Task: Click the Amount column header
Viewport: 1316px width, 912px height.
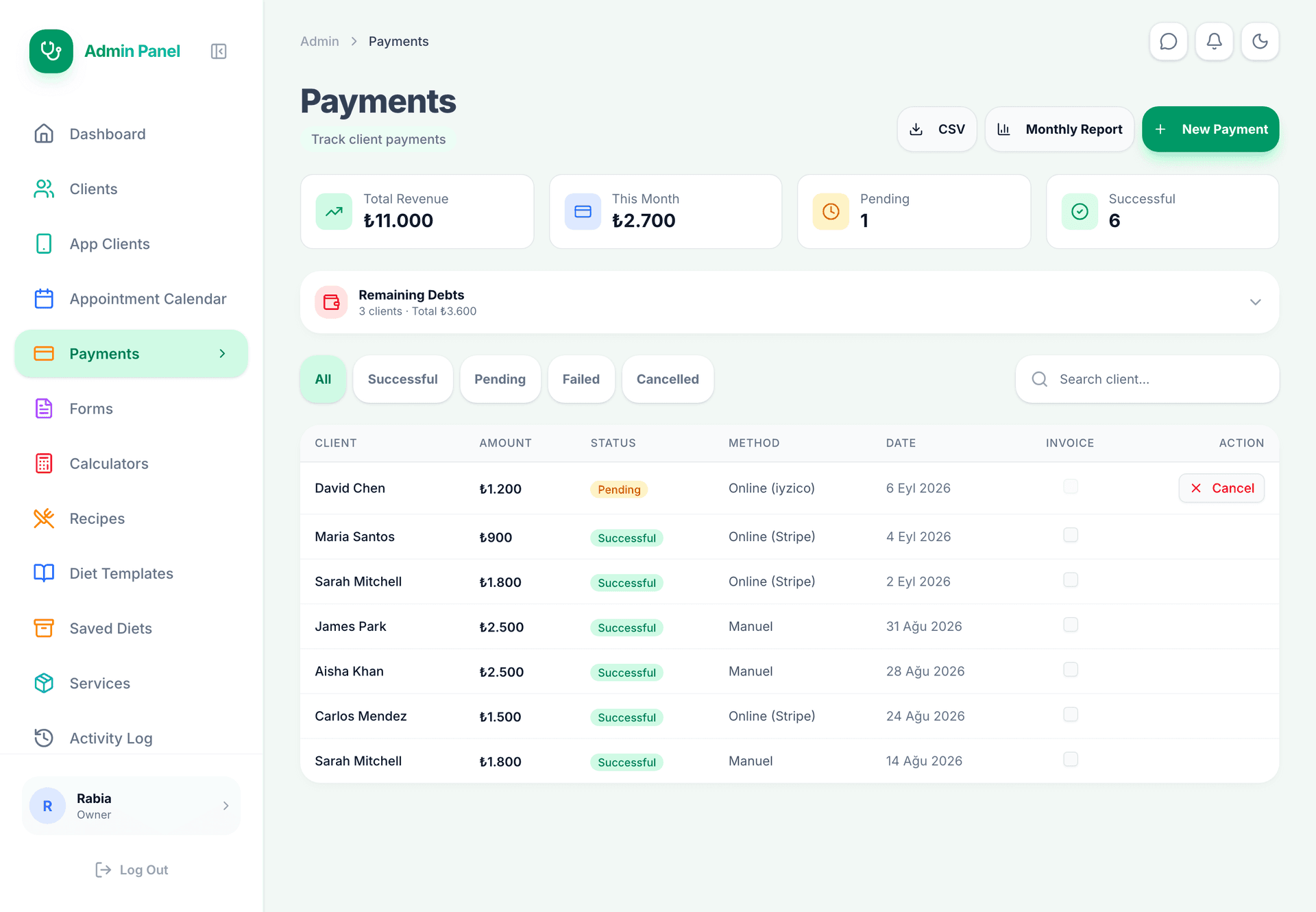Action: 505,443
